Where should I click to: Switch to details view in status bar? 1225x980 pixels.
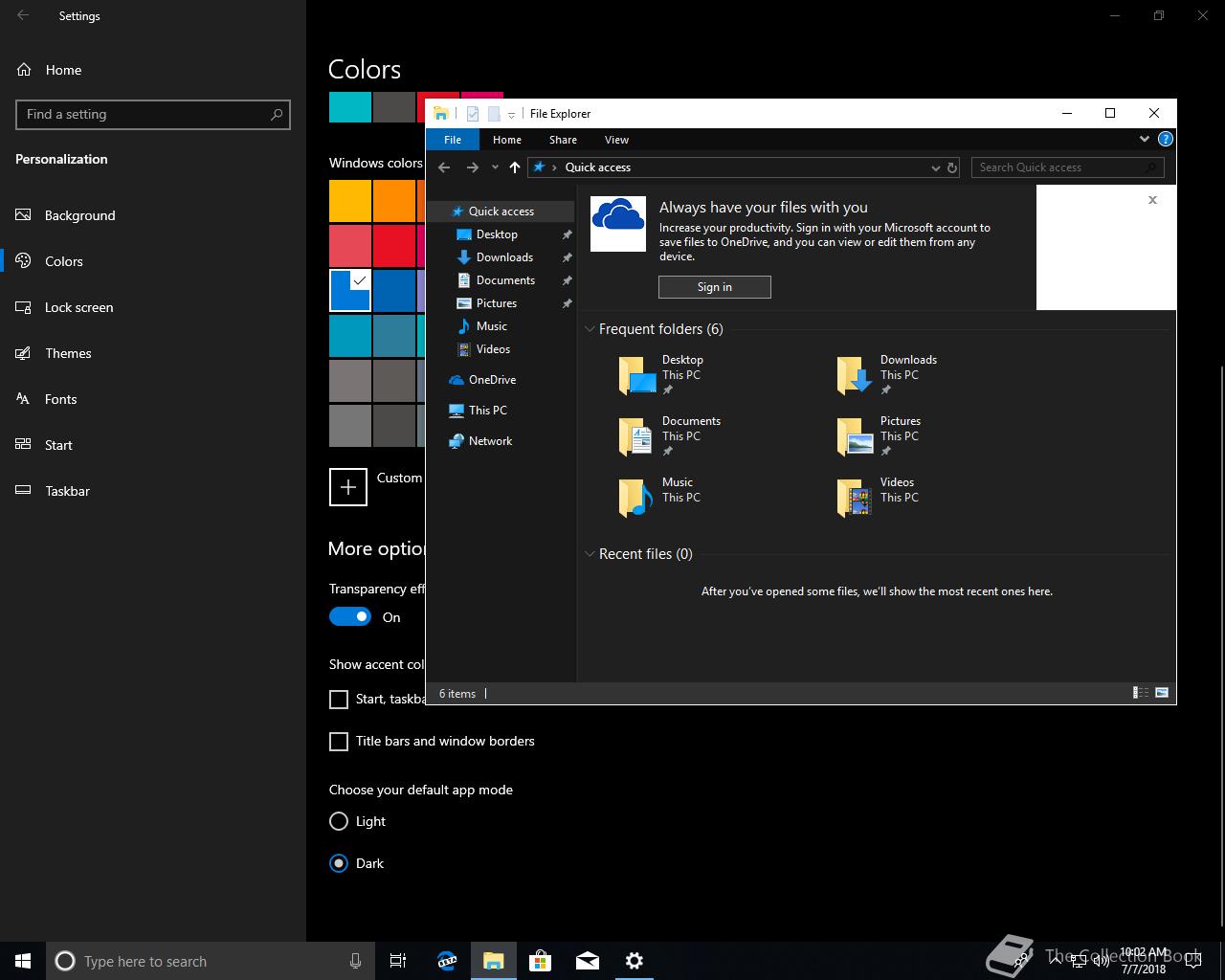[1141, 693]
